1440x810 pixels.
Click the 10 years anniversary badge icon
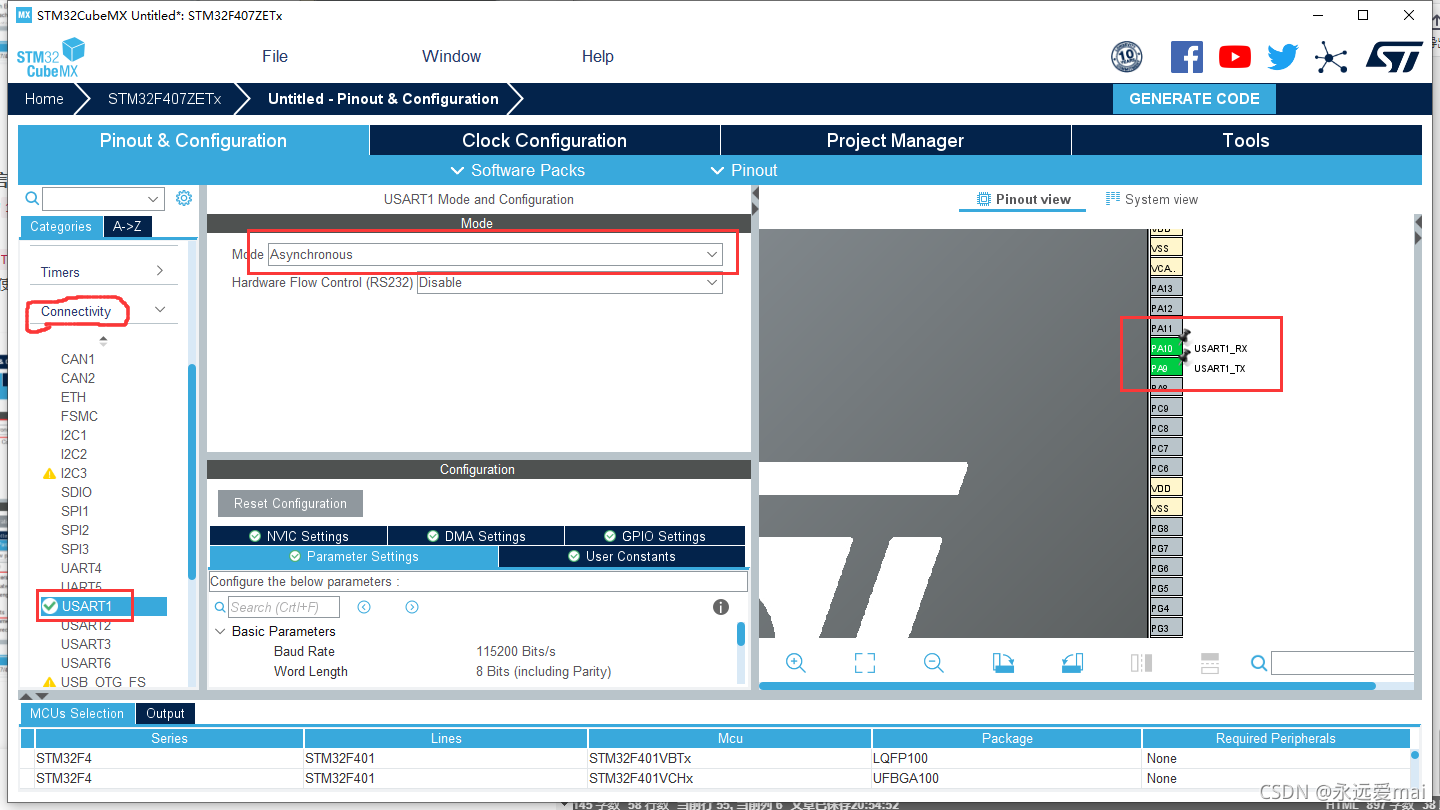coord(1127,57)
